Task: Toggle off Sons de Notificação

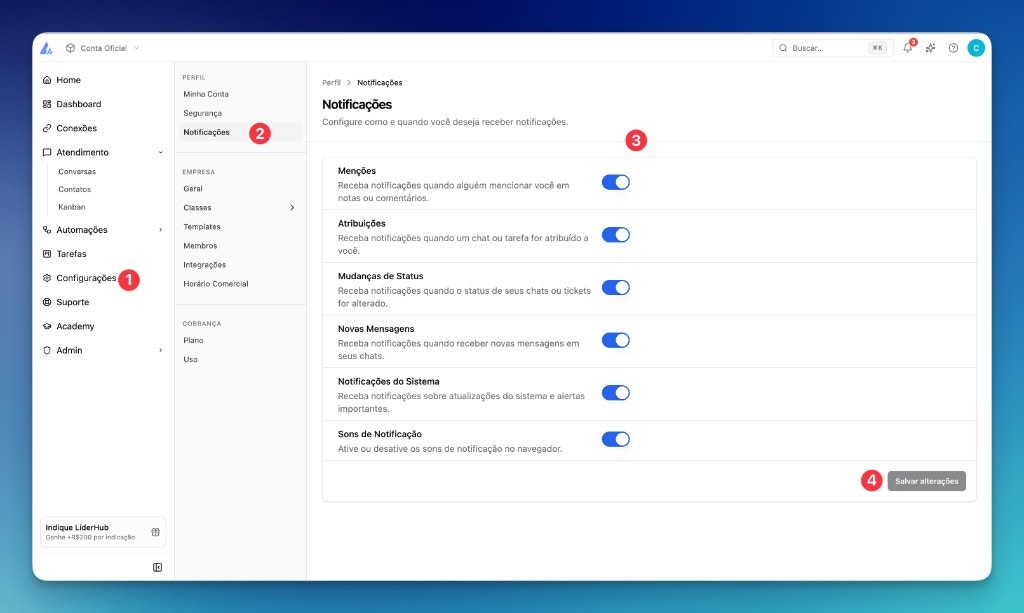Action: click(617, 439)
